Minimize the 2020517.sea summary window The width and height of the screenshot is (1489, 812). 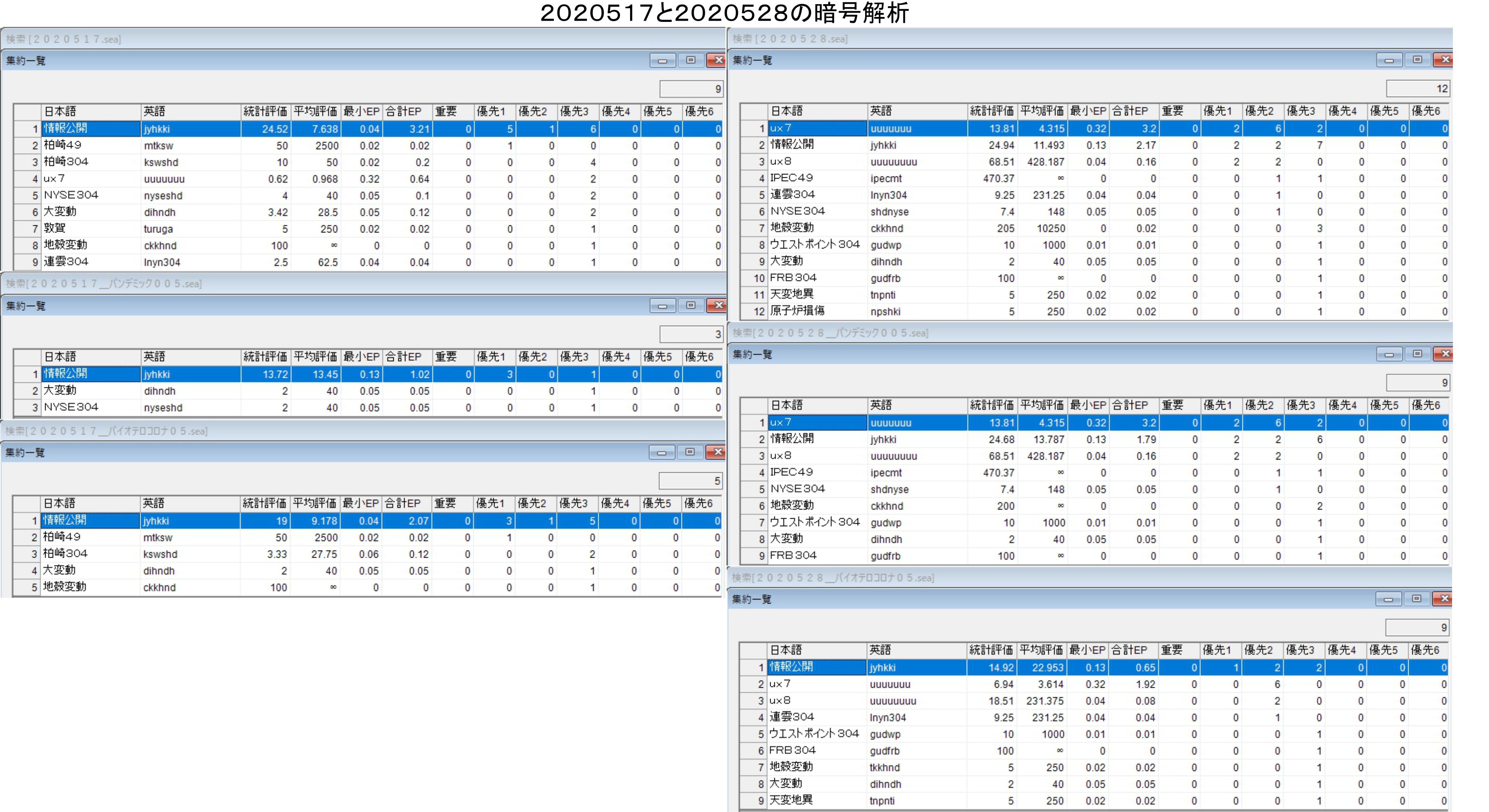point(662,60)
